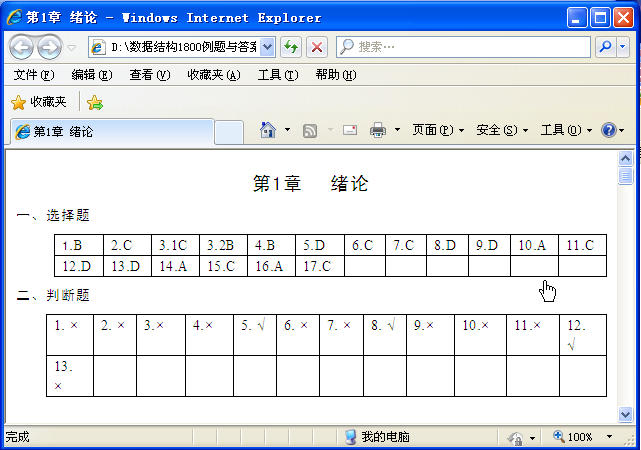Open the 工具(O) command menu
Image resolution: width=641 pixels, height=450 pixels.
click(x=566, y=130)
